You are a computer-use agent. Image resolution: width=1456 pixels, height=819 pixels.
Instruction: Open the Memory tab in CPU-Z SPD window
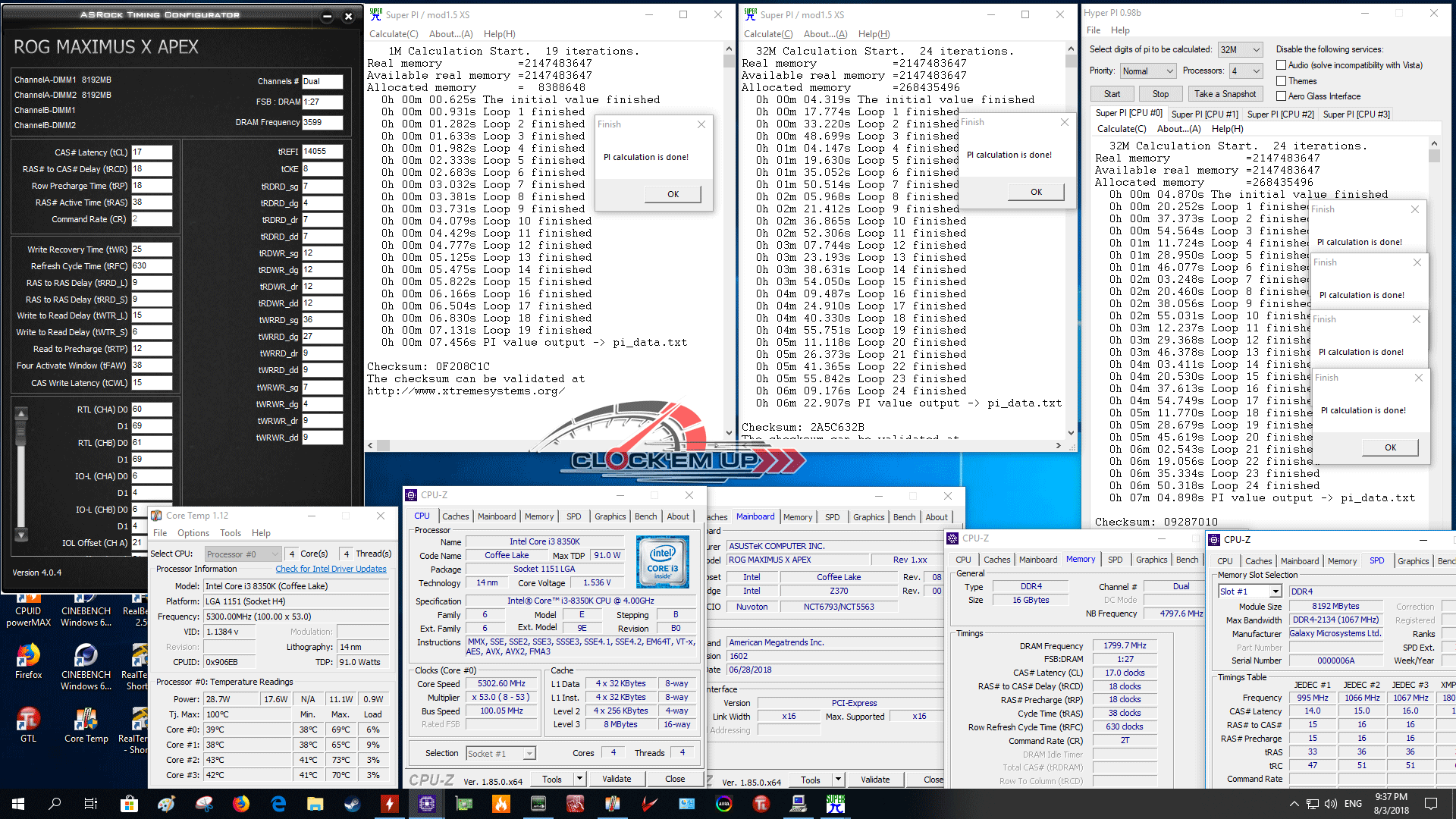click(x=1341, y=561)
